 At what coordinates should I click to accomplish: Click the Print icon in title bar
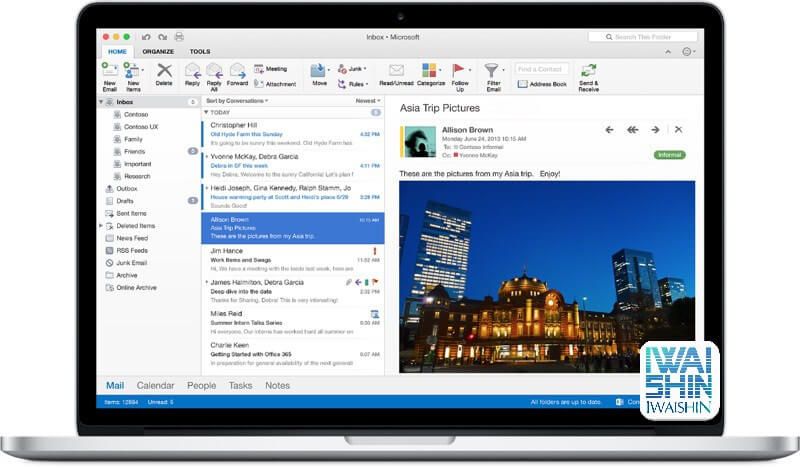(x=179, y=37)
